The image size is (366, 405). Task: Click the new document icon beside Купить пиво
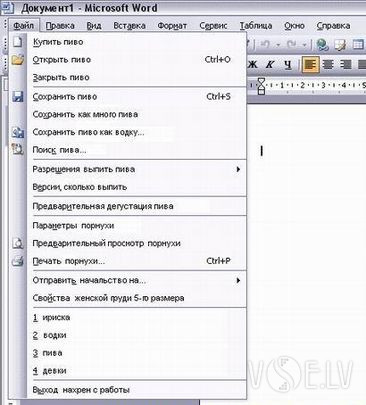click(x=17, y=42)
